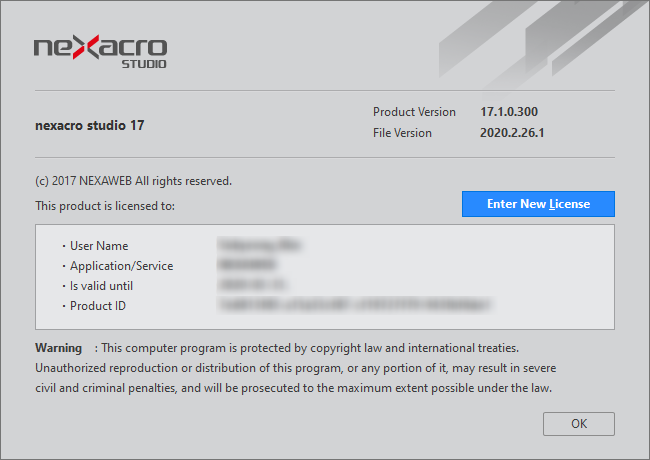Click the nexacro STUDIO logo

tap(100, 51)
